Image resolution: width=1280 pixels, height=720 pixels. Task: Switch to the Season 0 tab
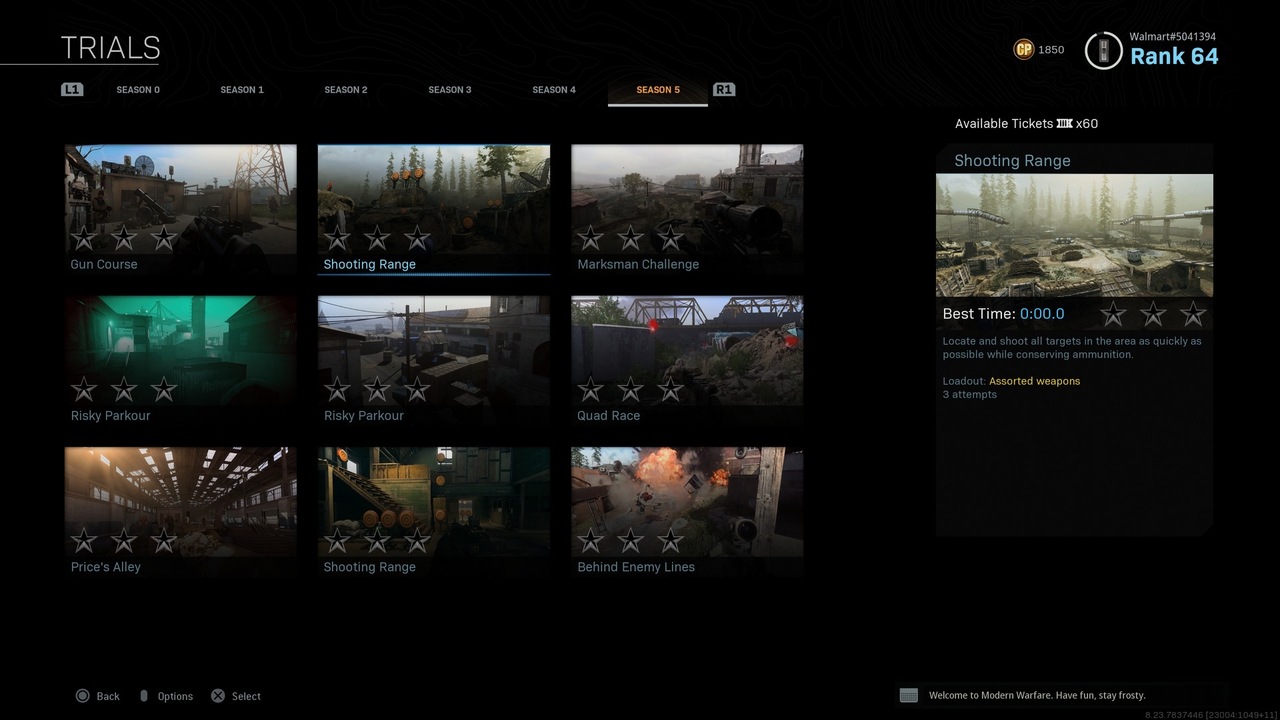(138, 90)
